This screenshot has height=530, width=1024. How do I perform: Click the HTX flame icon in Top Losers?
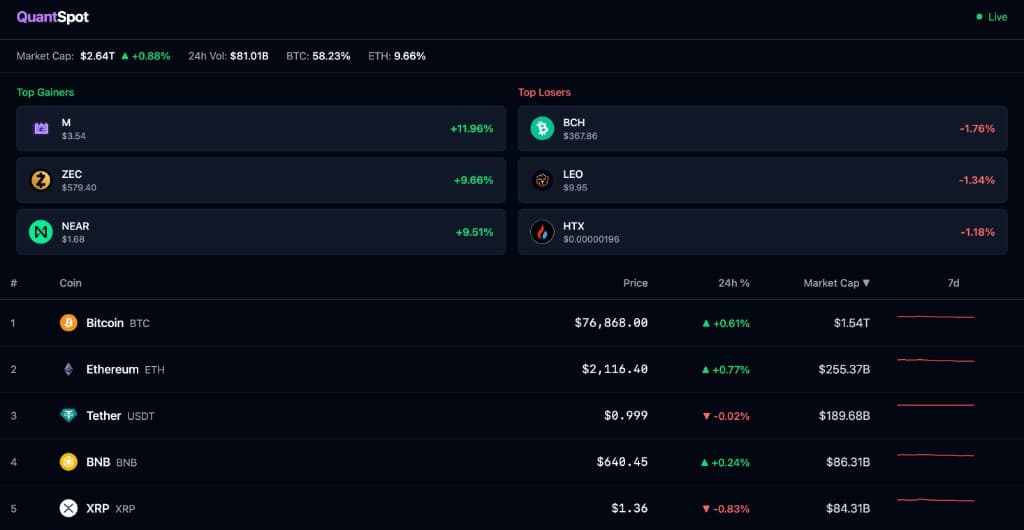(x=542, y=232)
